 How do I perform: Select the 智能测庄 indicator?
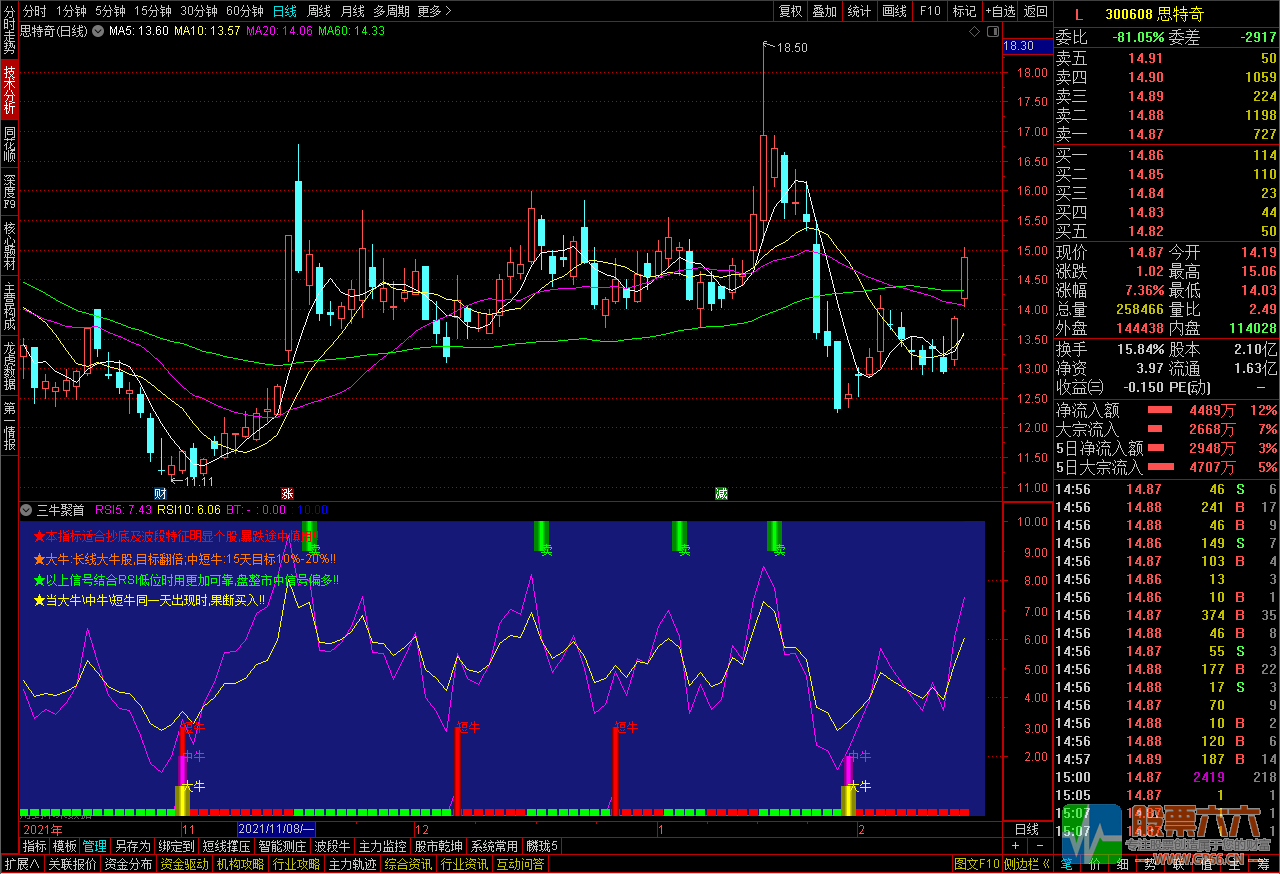tap(282, 846)
